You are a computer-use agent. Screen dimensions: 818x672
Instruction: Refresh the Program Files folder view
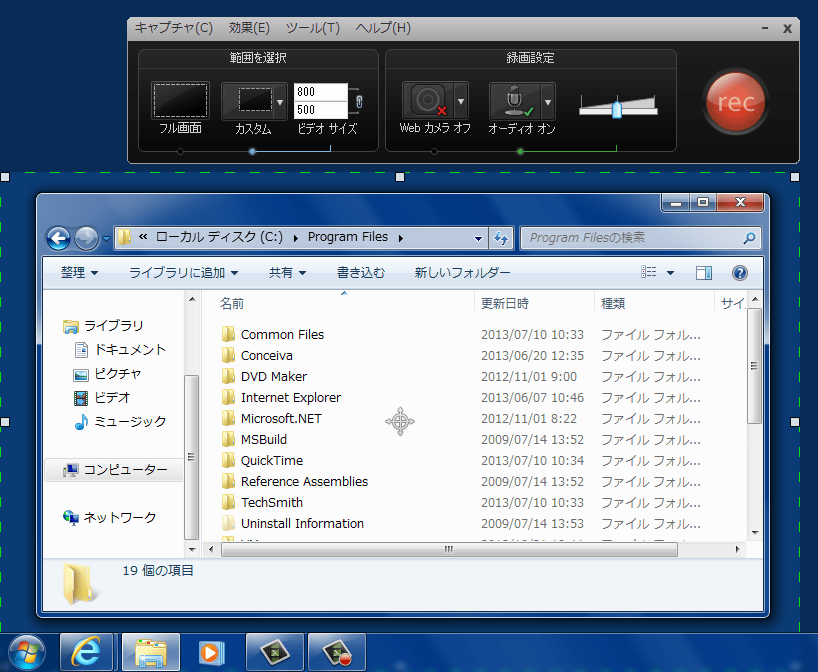coord(501,238)
